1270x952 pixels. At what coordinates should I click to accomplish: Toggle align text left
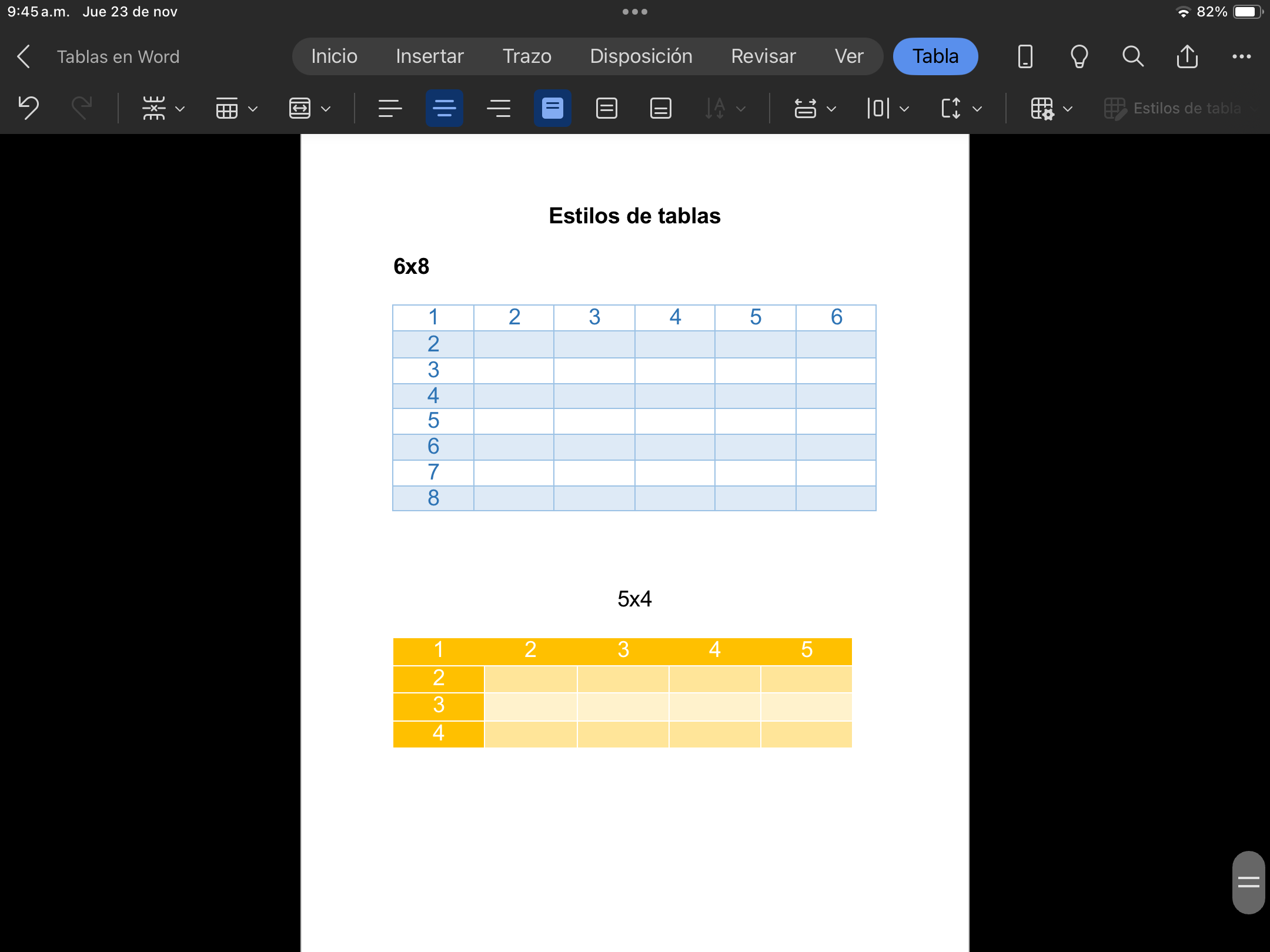pos(390,108)
